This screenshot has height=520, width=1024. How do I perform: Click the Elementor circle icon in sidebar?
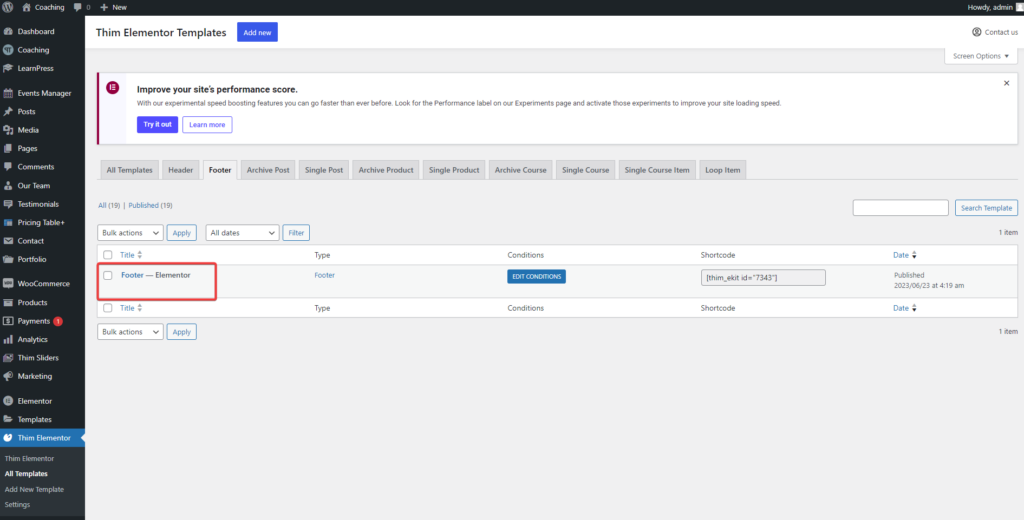8,401
